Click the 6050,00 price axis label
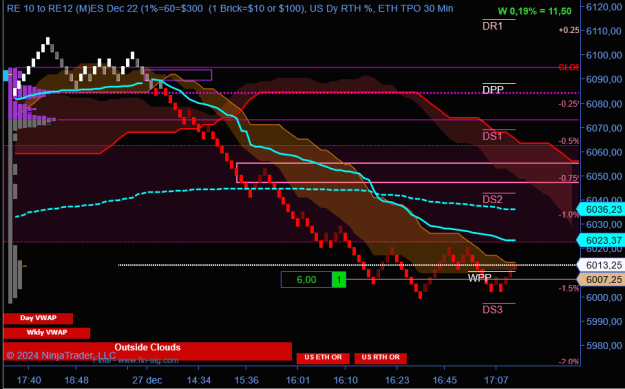 pos(604,176)
